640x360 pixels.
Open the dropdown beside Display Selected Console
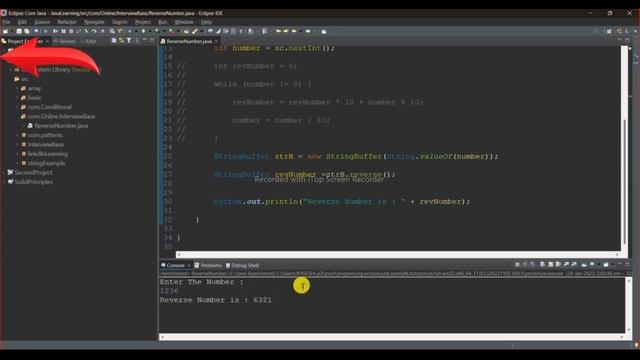click(x=599, y=264)
